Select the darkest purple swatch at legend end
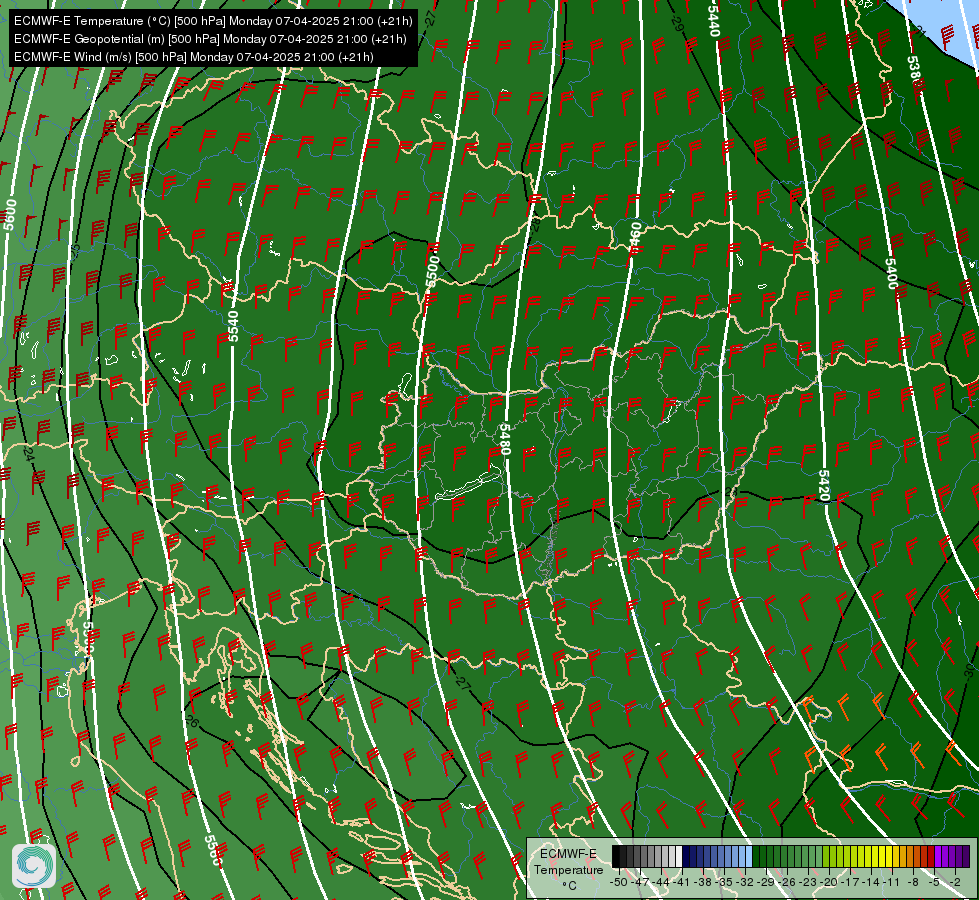 (967, 856)
